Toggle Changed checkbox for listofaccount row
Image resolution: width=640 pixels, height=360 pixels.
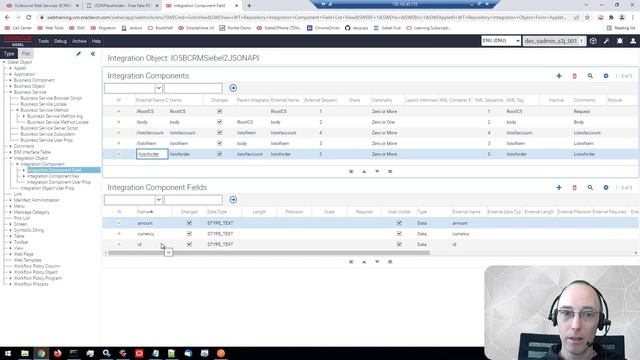tap(220, 132)
